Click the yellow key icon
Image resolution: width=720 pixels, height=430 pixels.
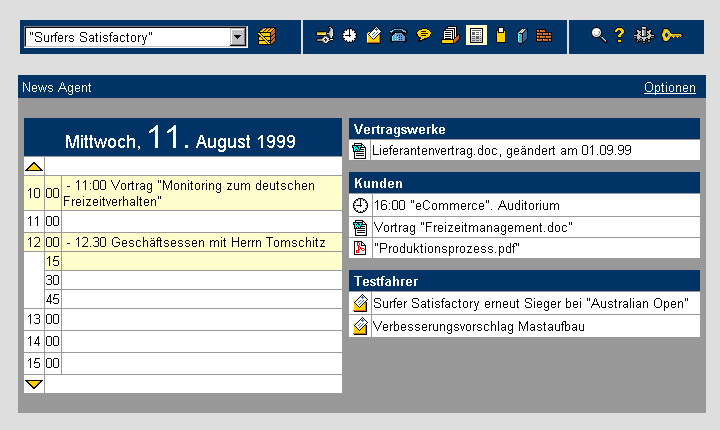pos(672,35)
